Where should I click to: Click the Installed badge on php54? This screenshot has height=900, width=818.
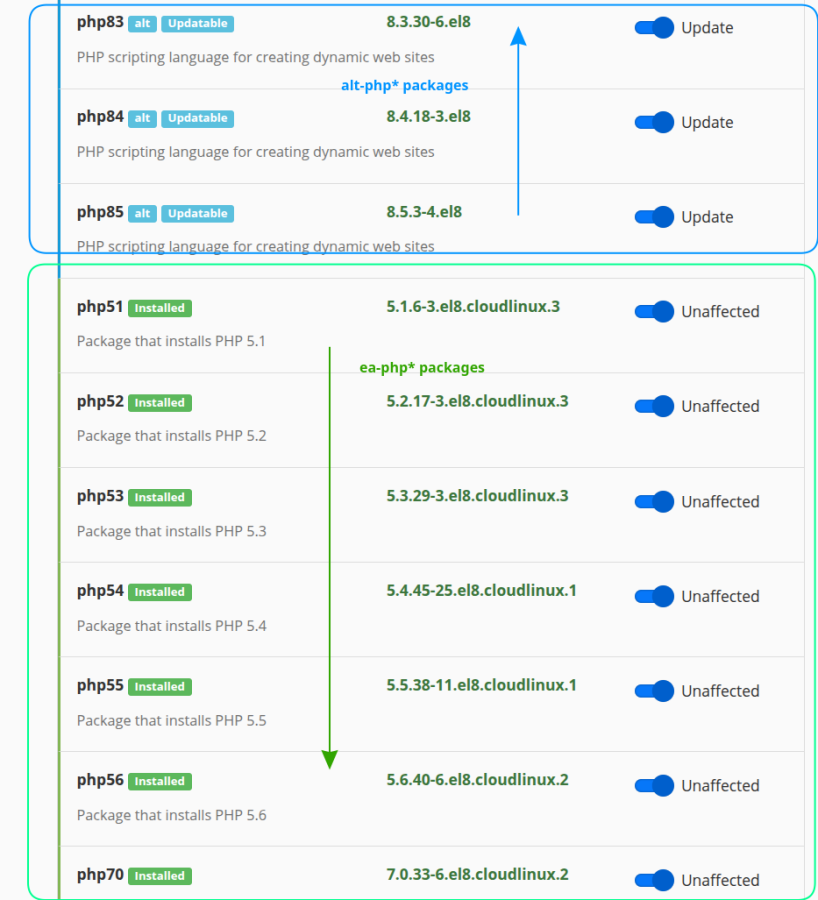click(159, 592)
